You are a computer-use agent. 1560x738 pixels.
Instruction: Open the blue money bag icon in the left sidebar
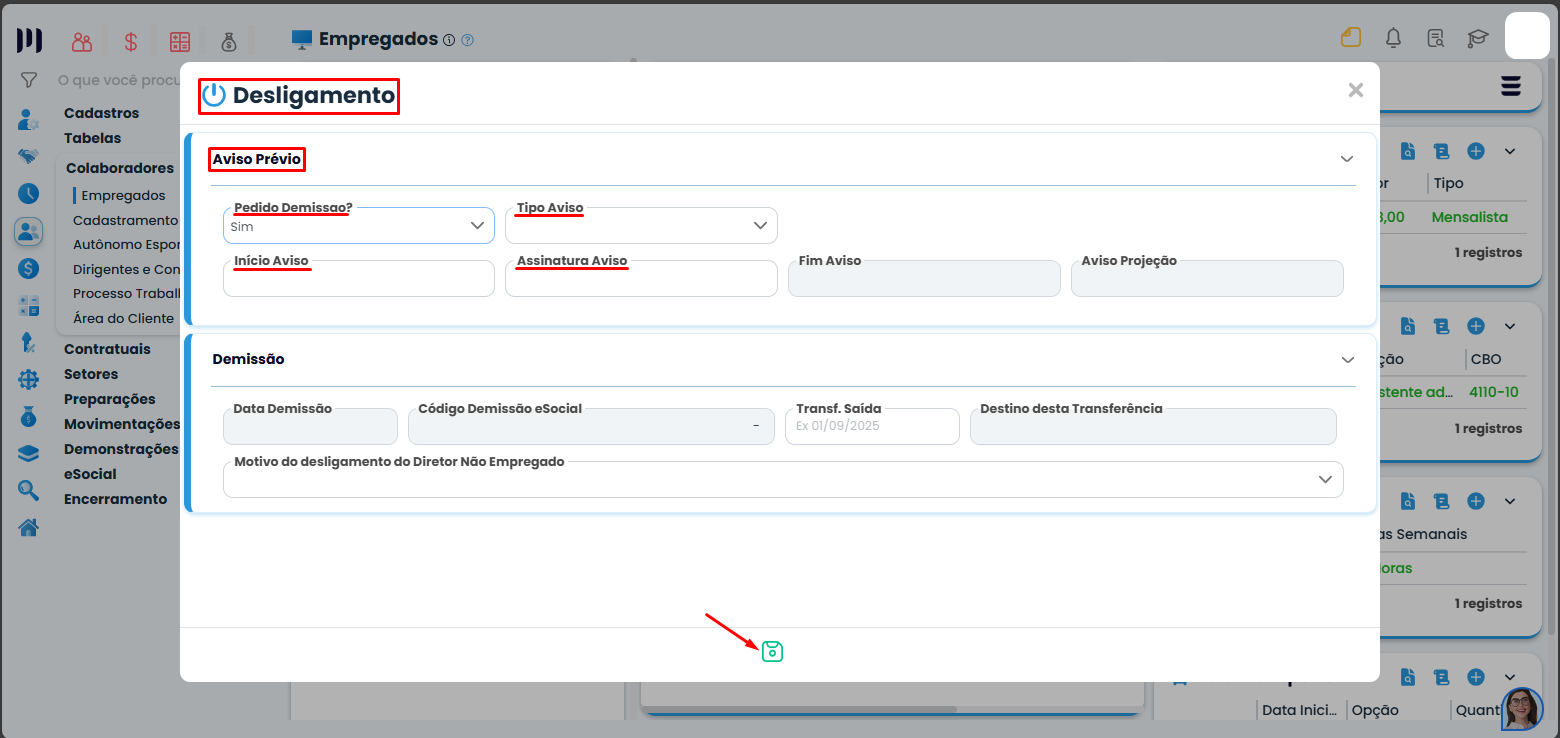click(x=28, y=417)
